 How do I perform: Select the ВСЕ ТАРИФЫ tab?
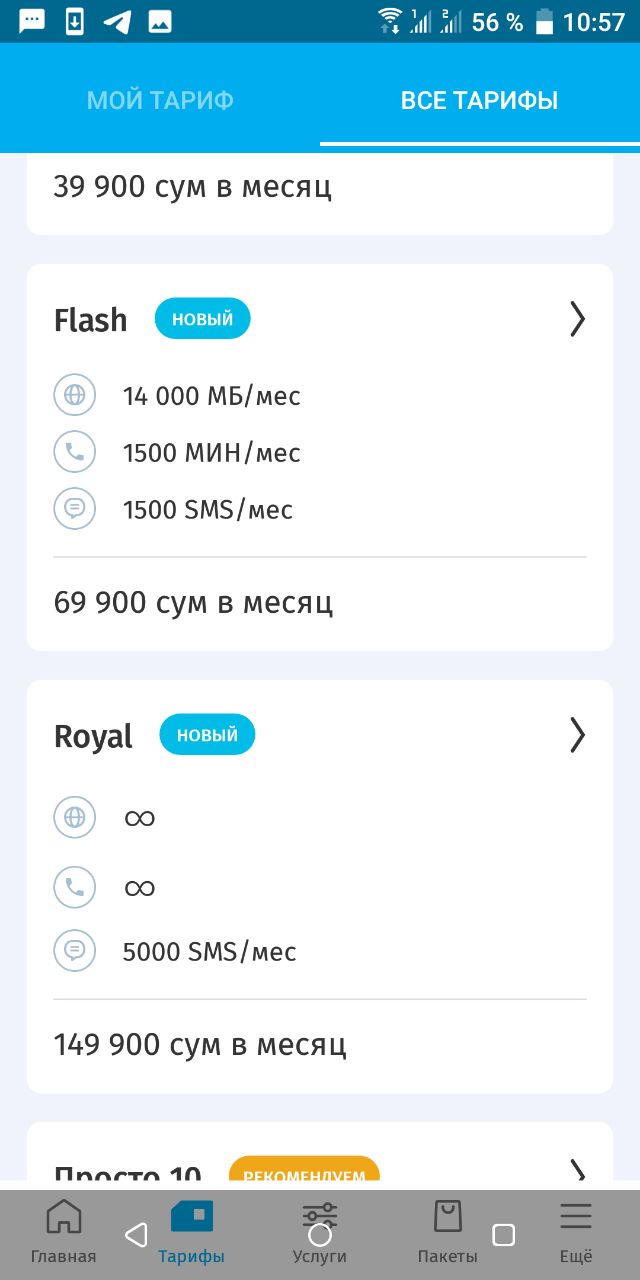(x=479, y=100)
